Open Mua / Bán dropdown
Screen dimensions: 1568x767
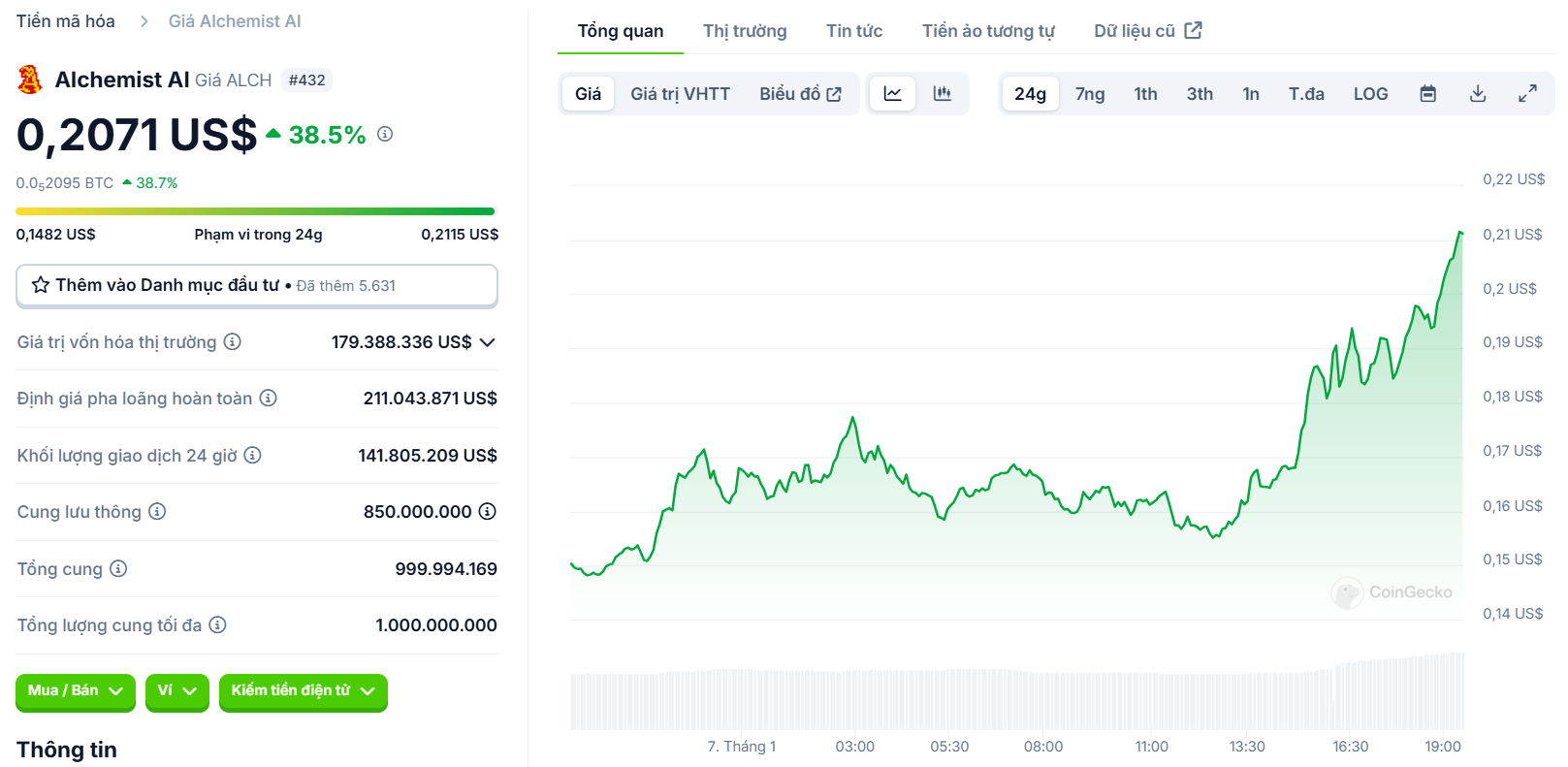point(75,691)
